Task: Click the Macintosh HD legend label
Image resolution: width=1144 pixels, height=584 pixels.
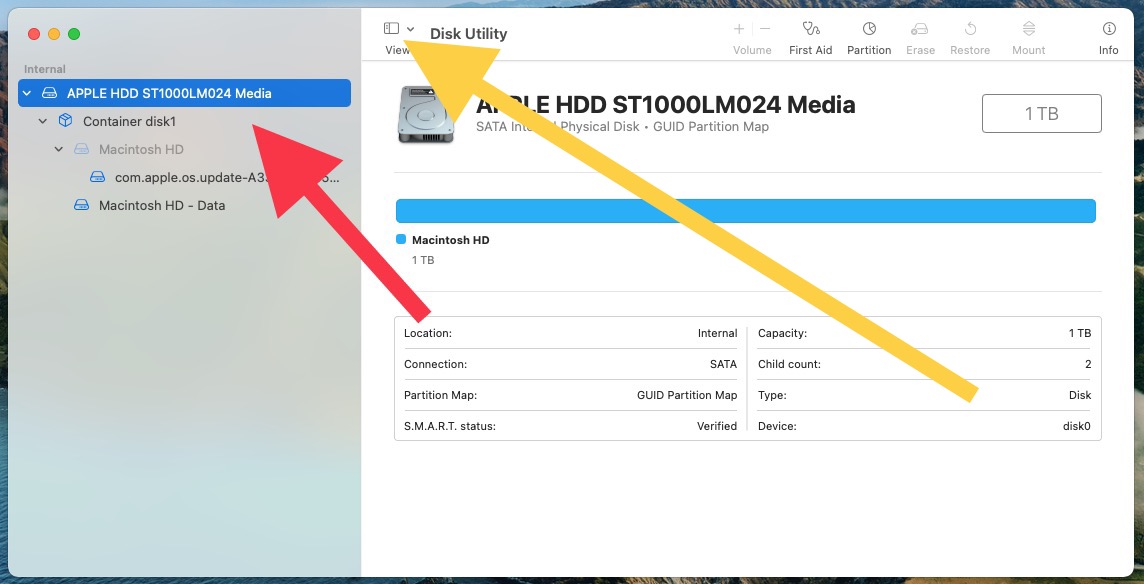Action: 451,239
